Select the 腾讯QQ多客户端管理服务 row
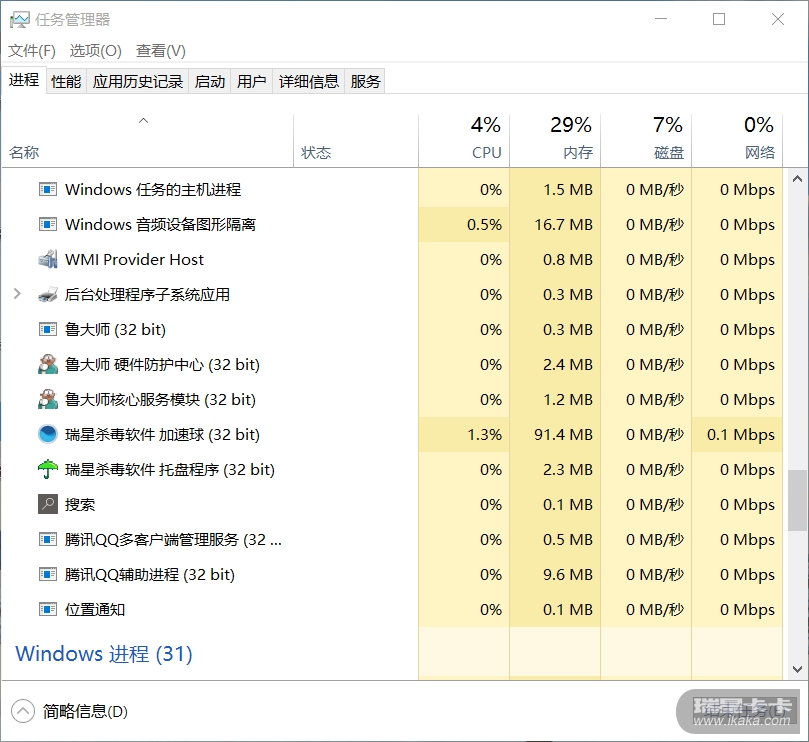809x742 pixels. click(392, 539)
